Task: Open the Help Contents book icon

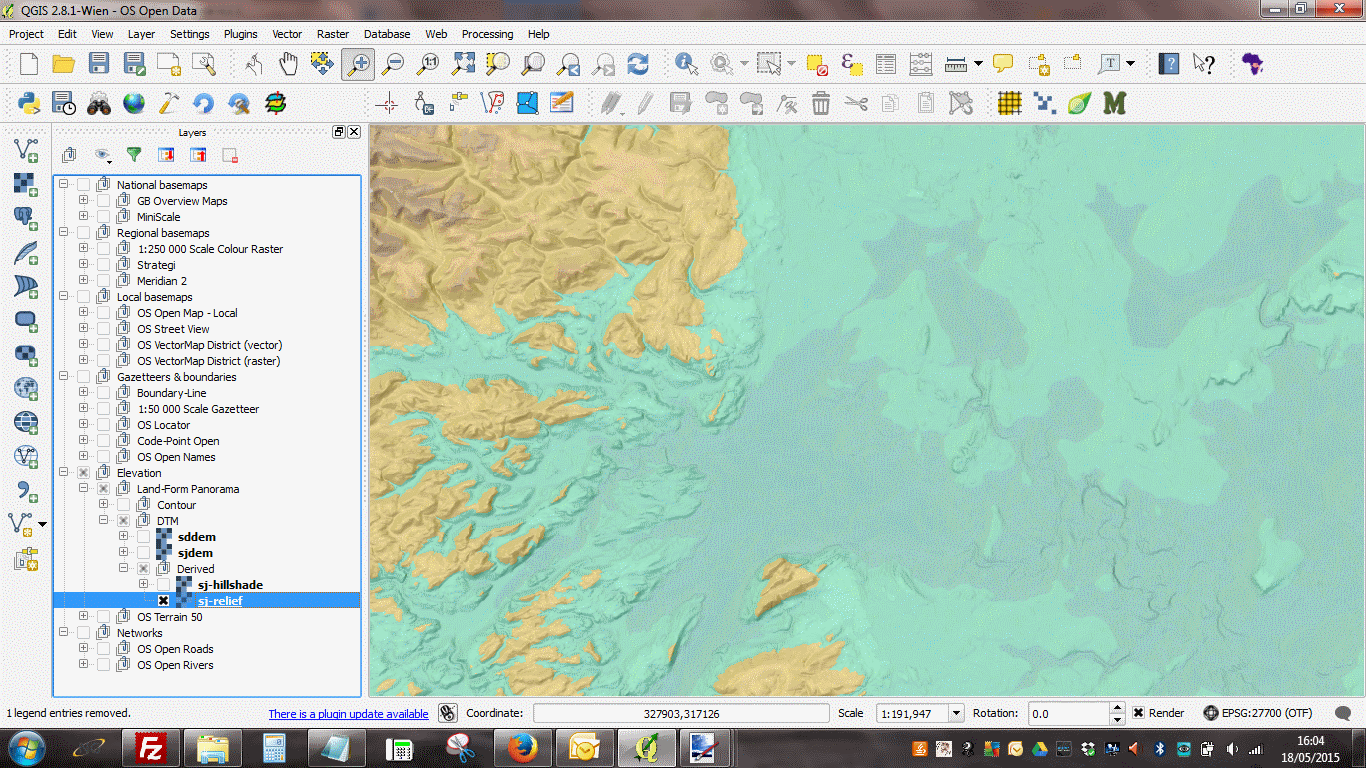Action: [1169, 64]
